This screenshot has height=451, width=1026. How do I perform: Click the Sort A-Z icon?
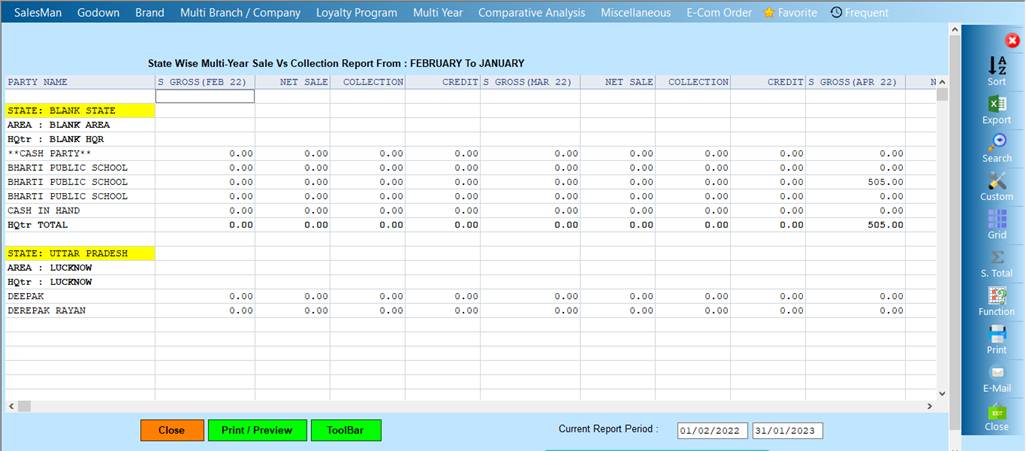pyautogui.click(x=996, y=67)
